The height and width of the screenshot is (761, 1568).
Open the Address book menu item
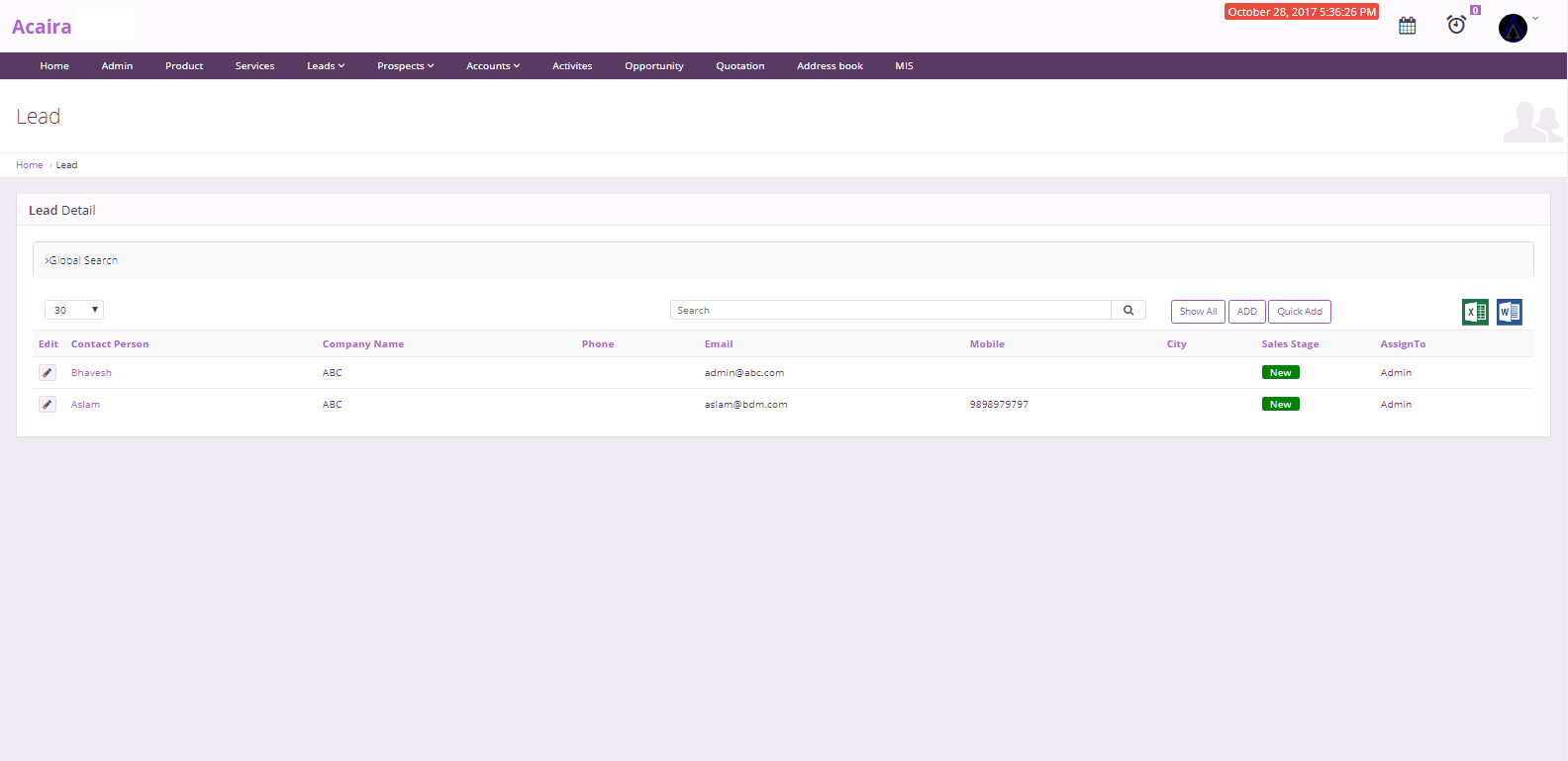pyautogui.click(x=830, y=66)
